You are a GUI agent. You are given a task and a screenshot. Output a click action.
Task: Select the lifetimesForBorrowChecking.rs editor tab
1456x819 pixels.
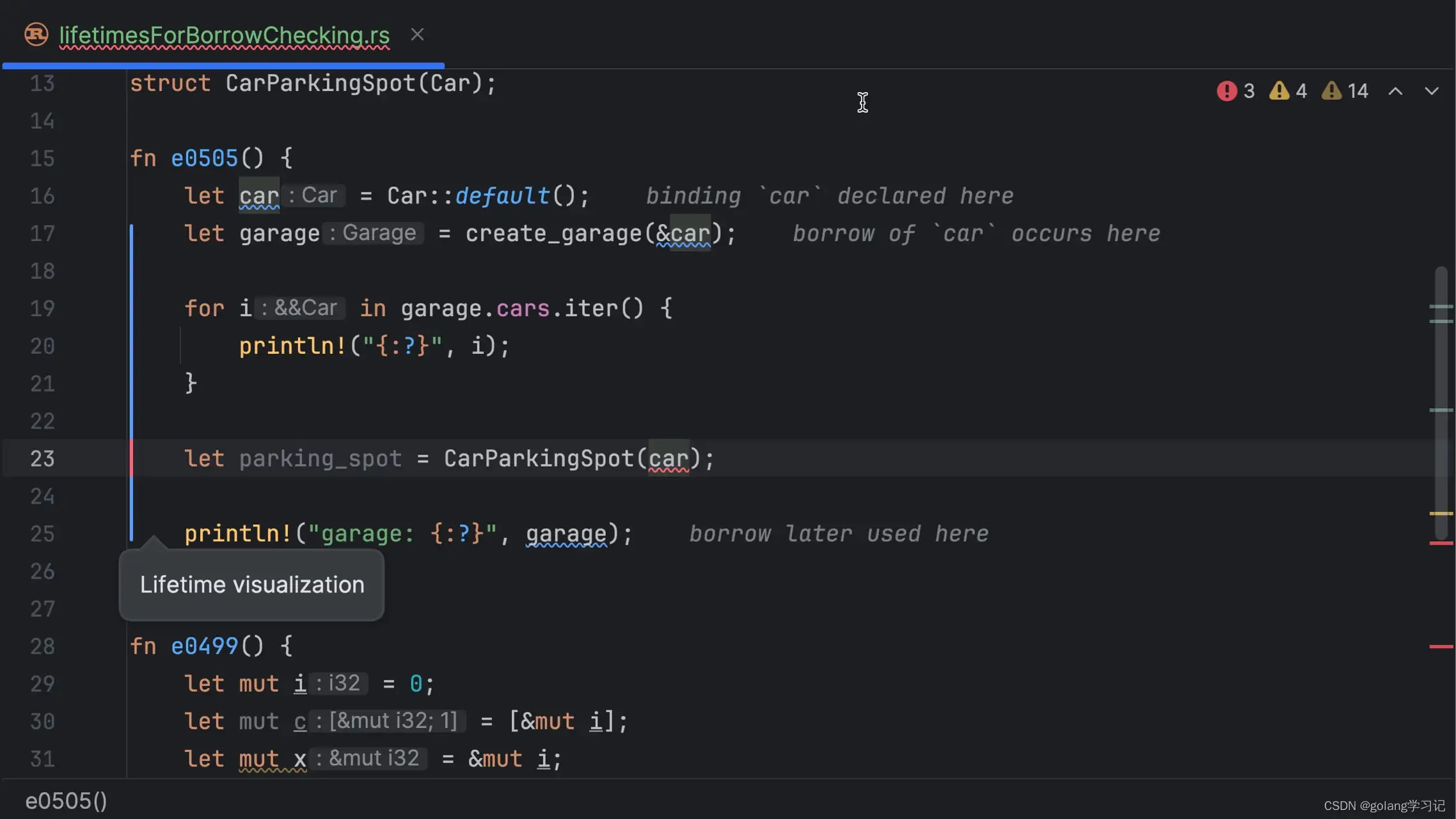point(225,35)
